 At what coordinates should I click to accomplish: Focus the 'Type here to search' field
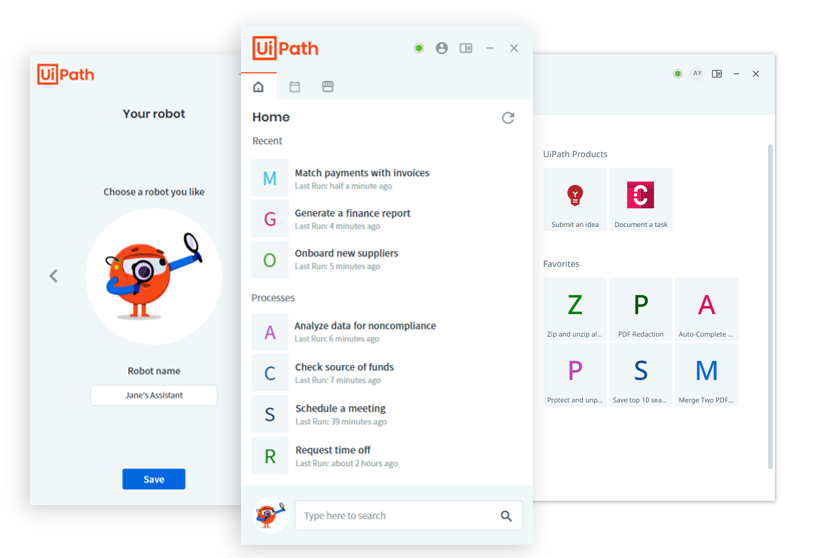pyautogui.click(x=408, y=516)
